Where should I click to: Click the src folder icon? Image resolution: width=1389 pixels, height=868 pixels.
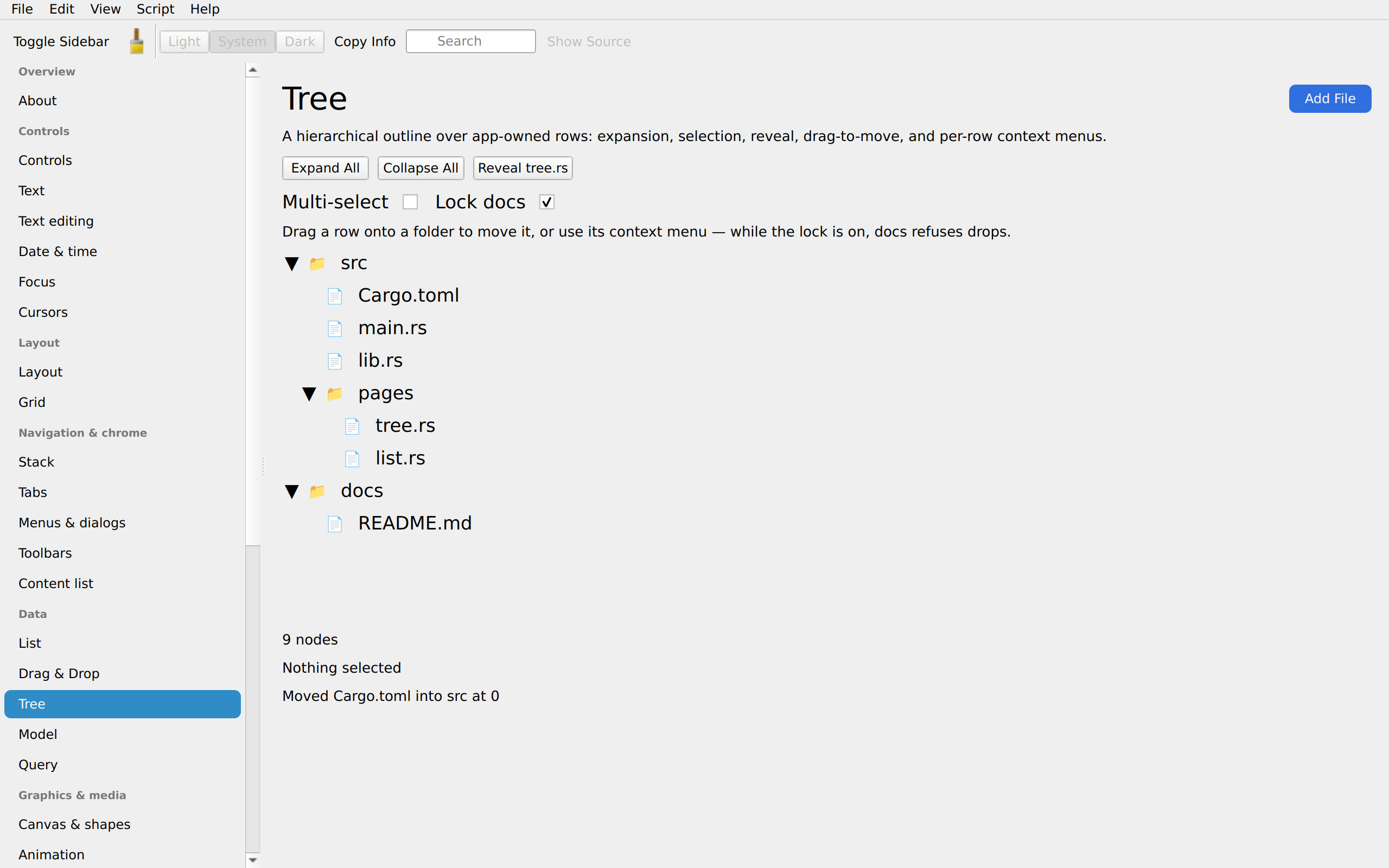pyautogui.click(x=317, y=264)
